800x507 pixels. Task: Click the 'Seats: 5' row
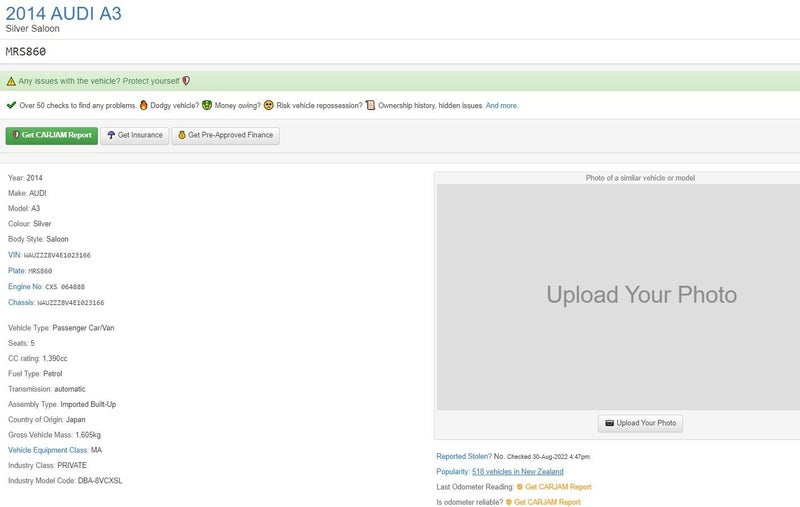point(21,343)
